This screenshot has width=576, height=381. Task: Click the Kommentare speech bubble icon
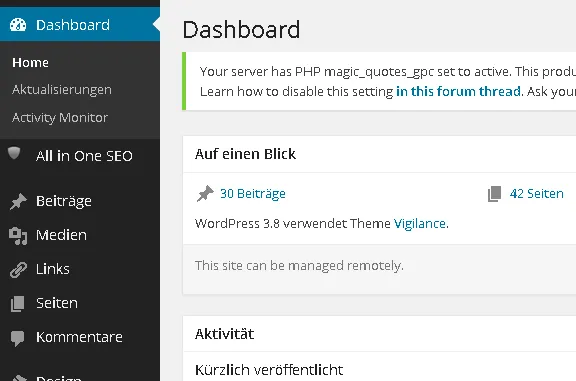17,338
